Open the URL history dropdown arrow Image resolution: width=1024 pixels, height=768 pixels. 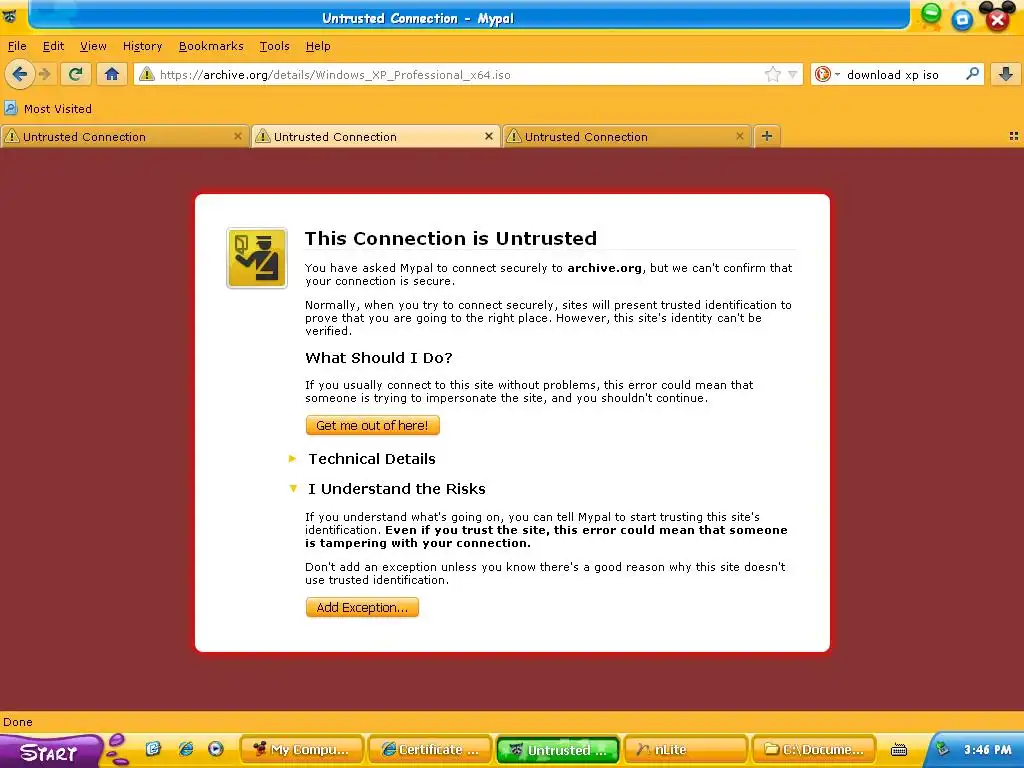pyautogui.click(x=792, y=74)
